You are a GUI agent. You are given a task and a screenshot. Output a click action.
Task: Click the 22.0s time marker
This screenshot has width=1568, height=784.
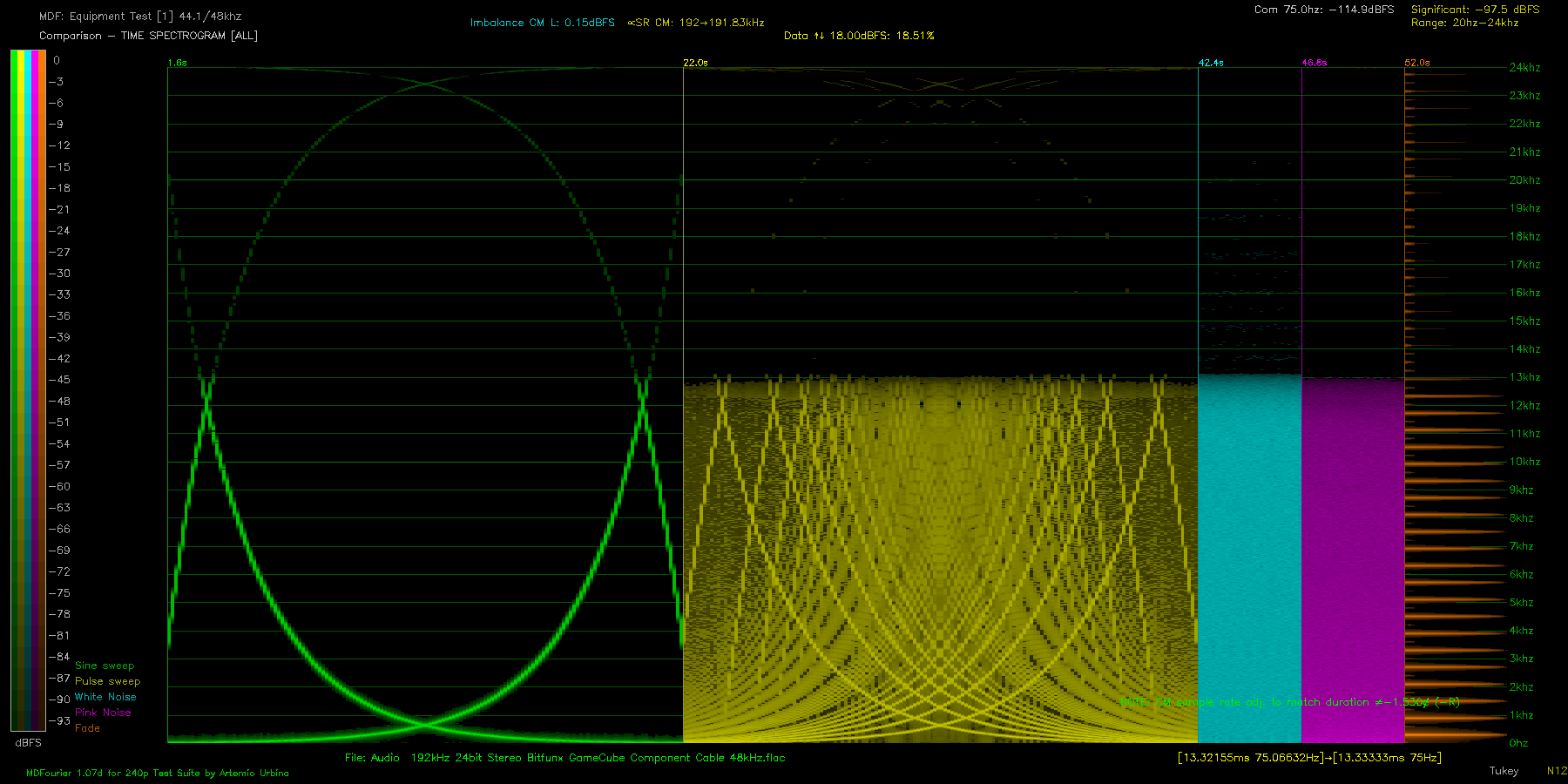point(695,63)
